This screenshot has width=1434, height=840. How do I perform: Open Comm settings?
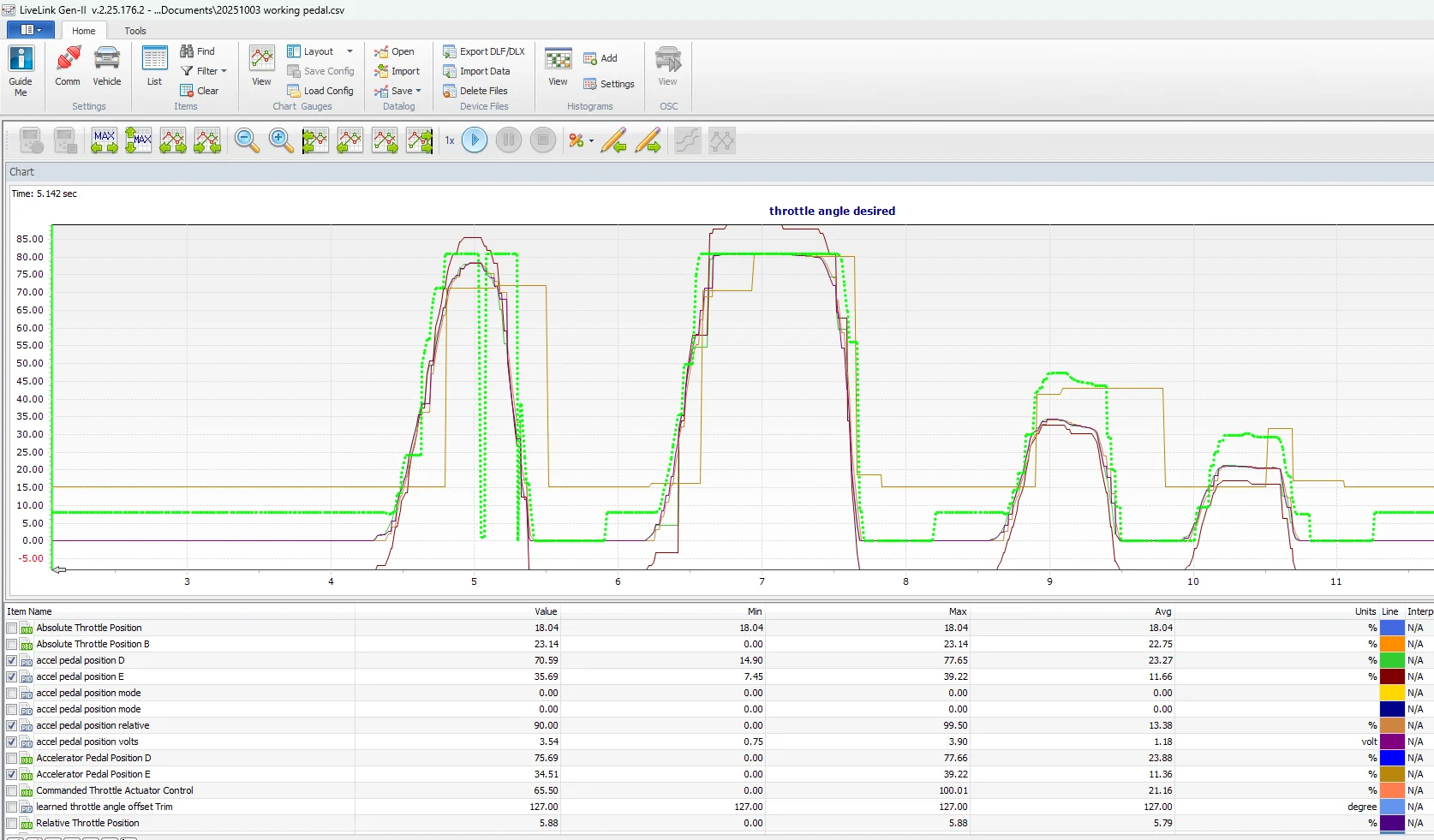pyautogui.click(x=68, y=67)
